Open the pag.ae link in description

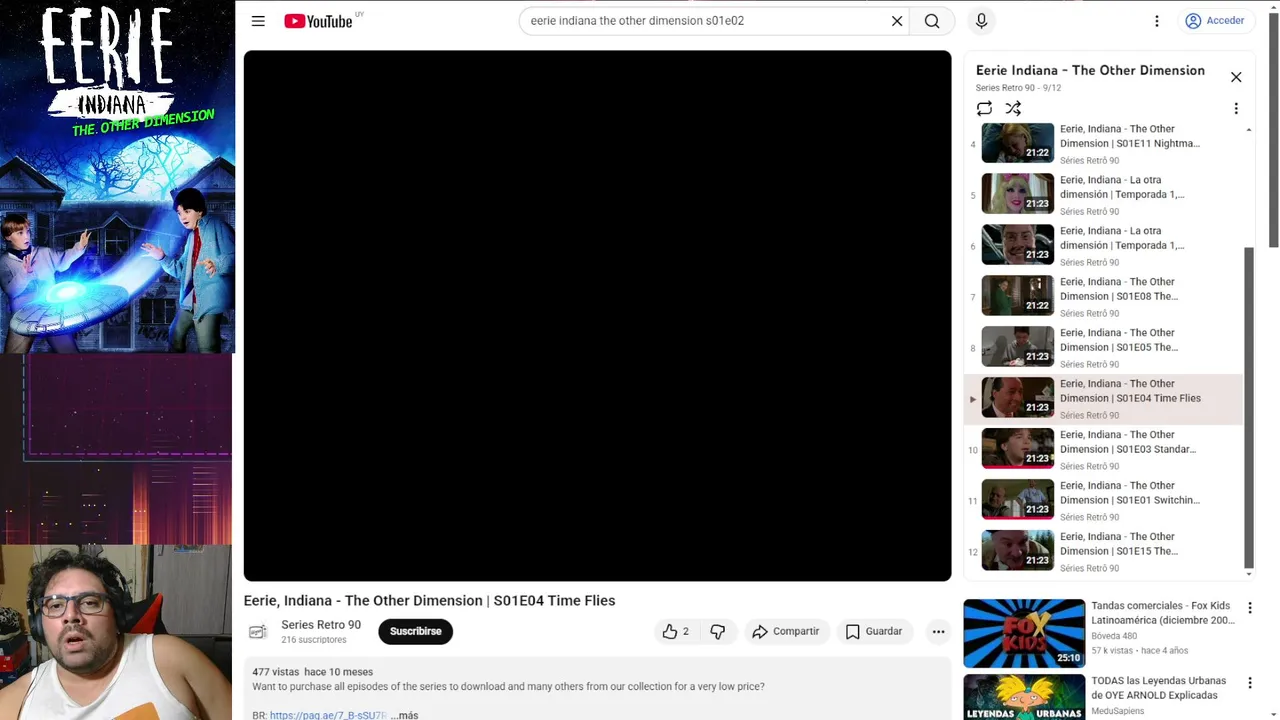[328, 715]
